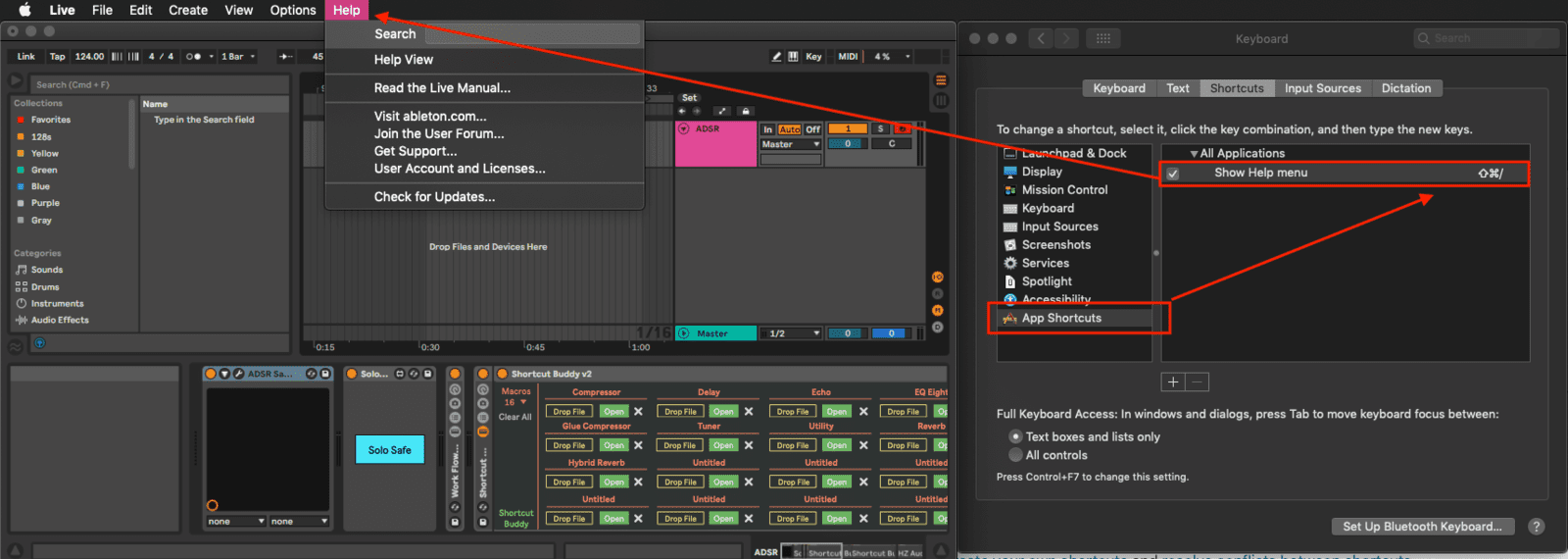Screen dimensions: 1568x559
Task: Click the Master track play icon
Action: click(684, 333)
